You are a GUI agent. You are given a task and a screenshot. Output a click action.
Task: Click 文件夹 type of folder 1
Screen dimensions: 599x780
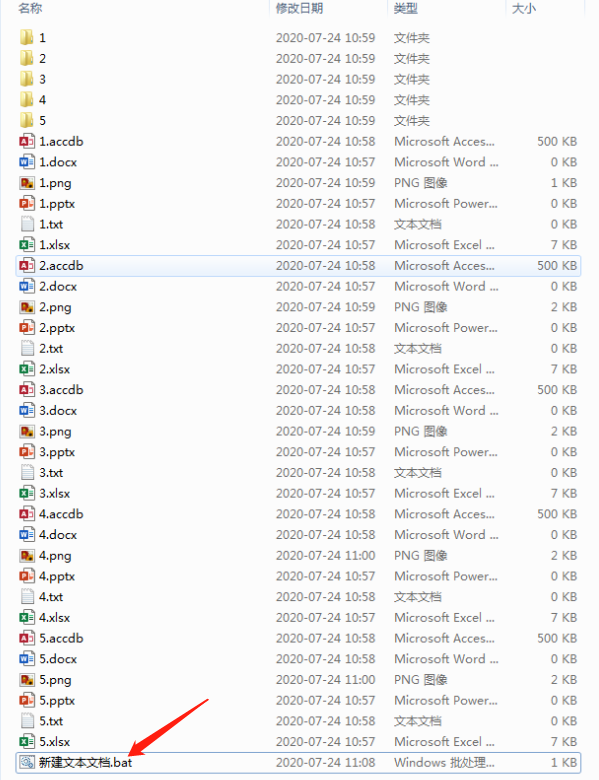pos(411,38)
